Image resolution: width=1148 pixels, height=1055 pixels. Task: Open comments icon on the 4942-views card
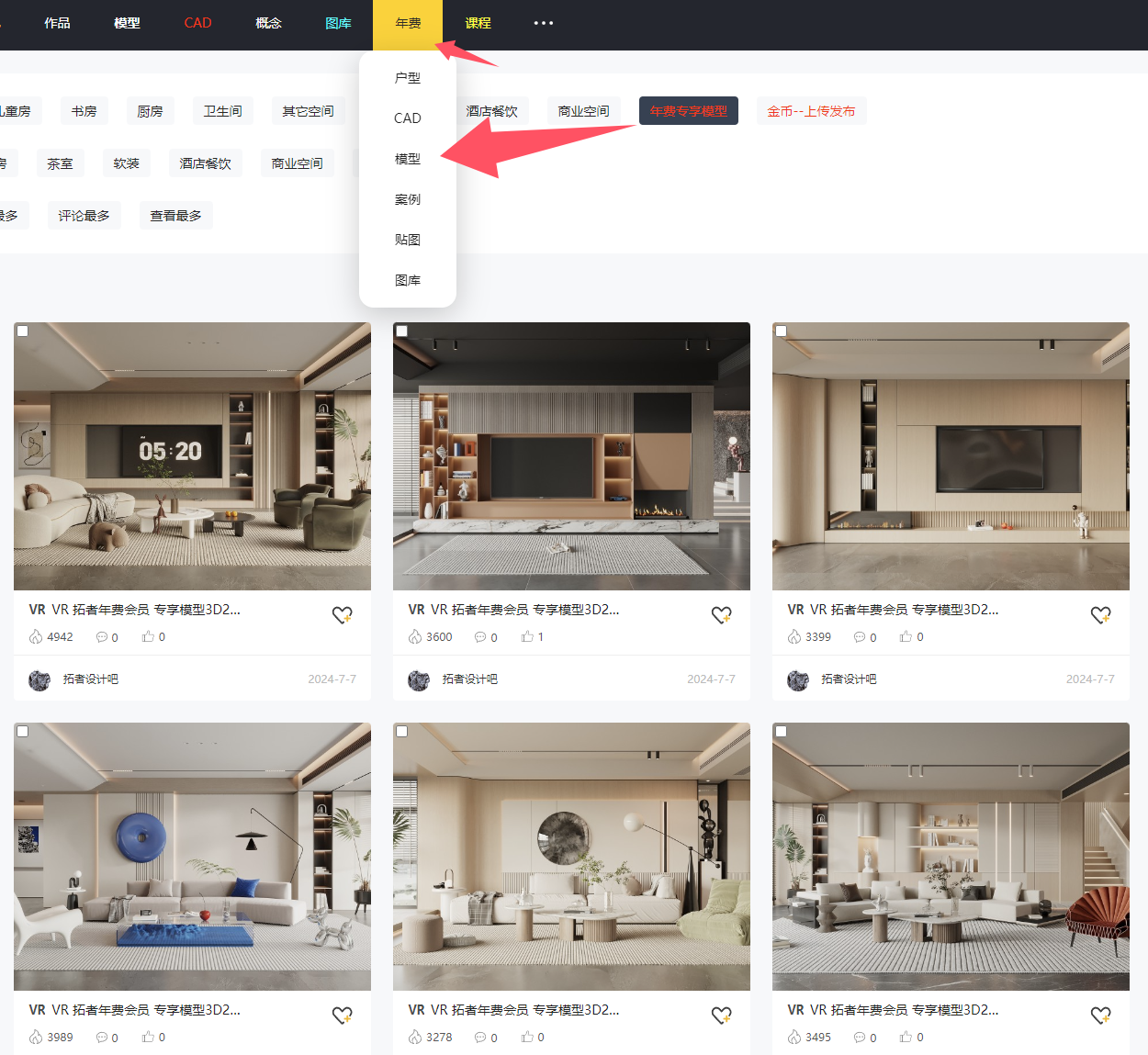click(x=102, y=637)
